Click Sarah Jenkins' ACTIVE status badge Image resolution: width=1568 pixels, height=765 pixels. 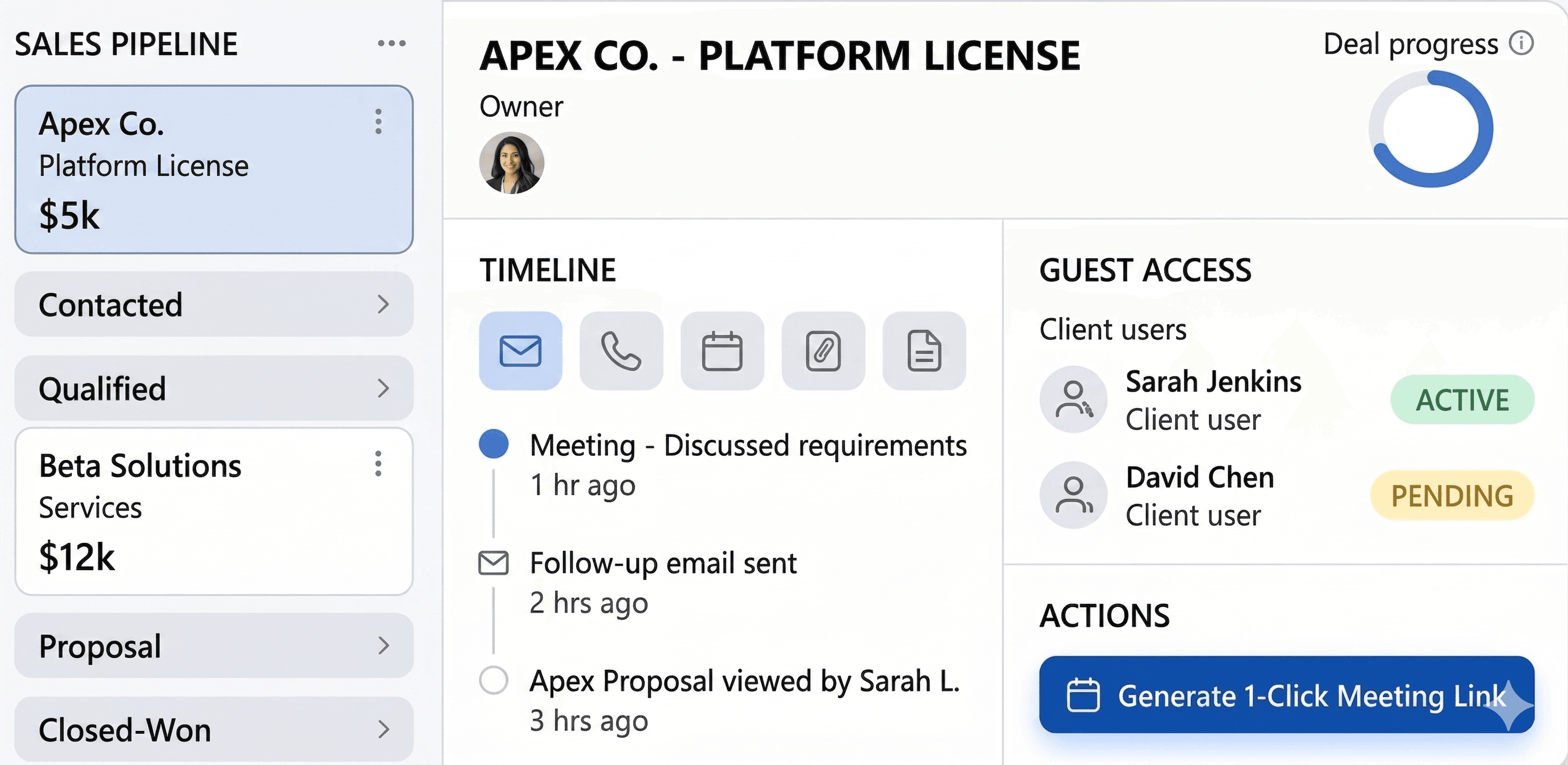[x=1462, y=400]
